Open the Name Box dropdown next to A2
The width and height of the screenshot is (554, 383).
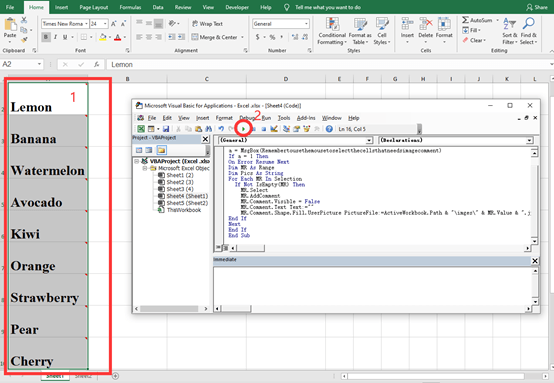tap(39, 64)
